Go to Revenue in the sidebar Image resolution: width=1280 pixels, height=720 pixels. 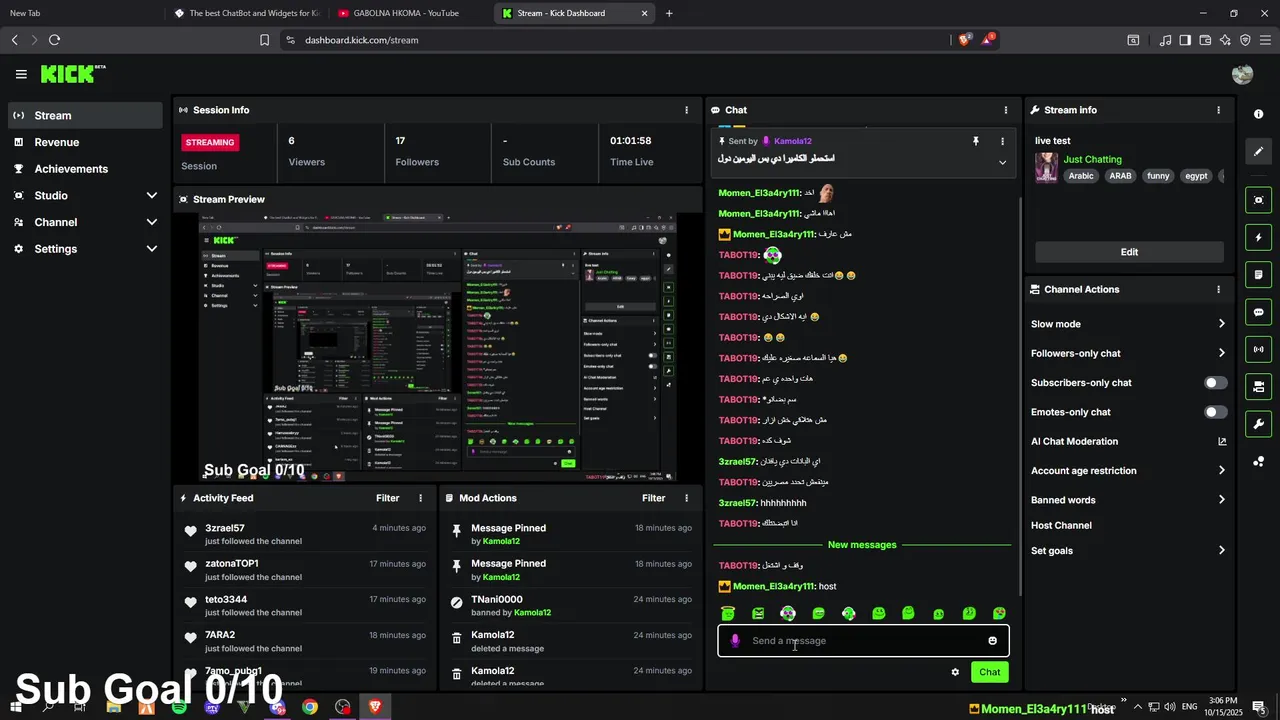tap(85, 142)
